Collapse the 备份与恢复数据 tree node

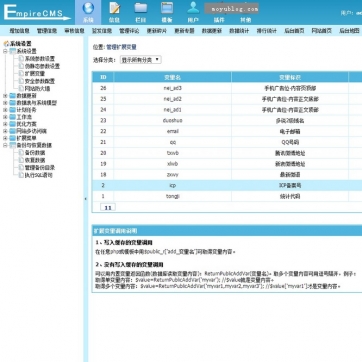coord(5,146)
